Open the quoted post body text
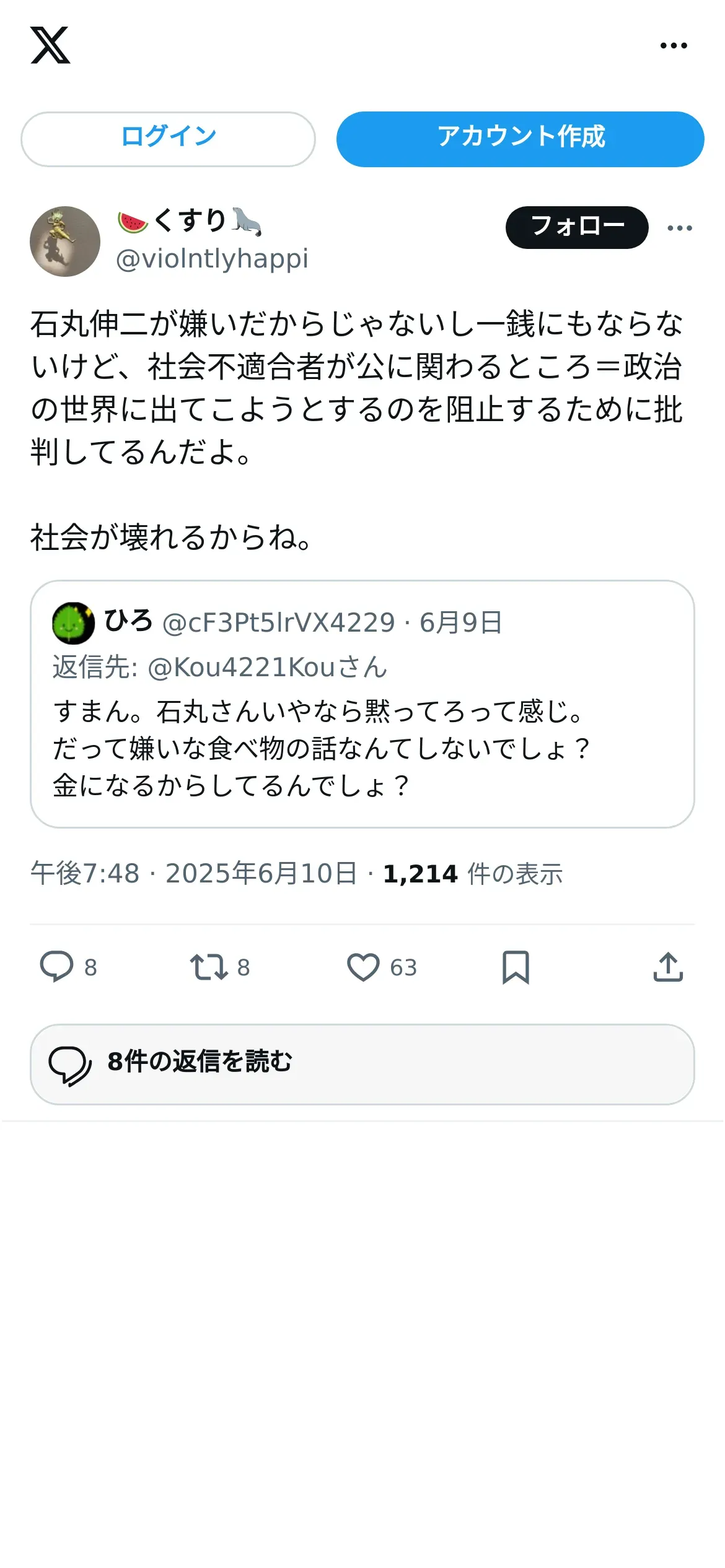Screen dimensions: 725x1568 tap(321, 748)
